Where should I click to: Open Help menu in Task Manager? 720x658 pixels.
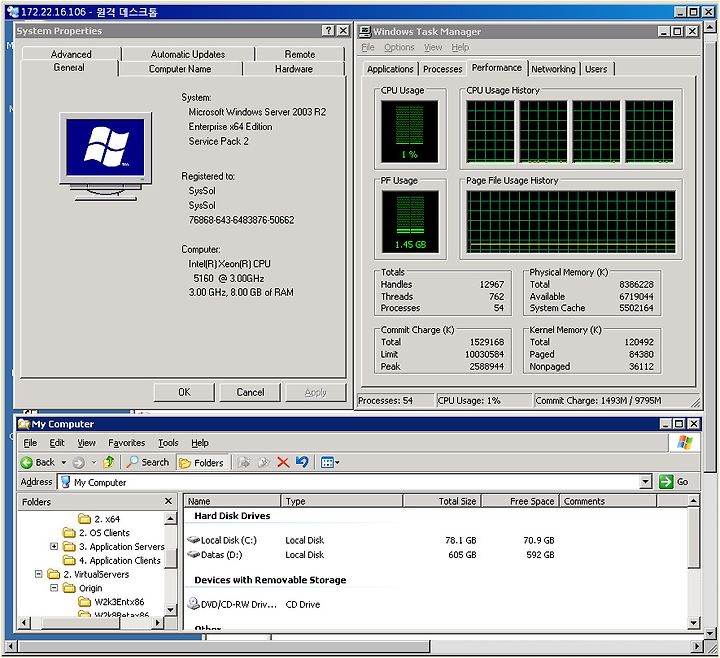(x=460, y=47)
